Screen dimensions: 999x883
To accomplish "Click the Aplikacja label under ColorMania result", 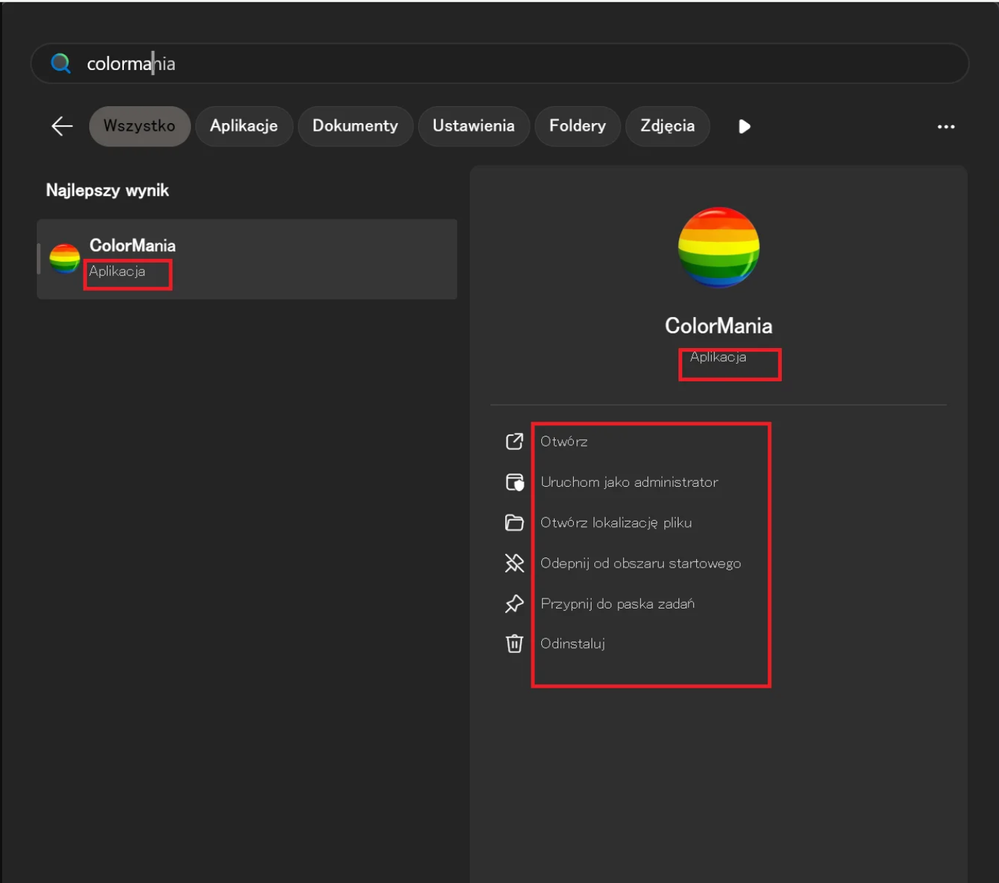I will pyautogui.click(x=117, y=271).
